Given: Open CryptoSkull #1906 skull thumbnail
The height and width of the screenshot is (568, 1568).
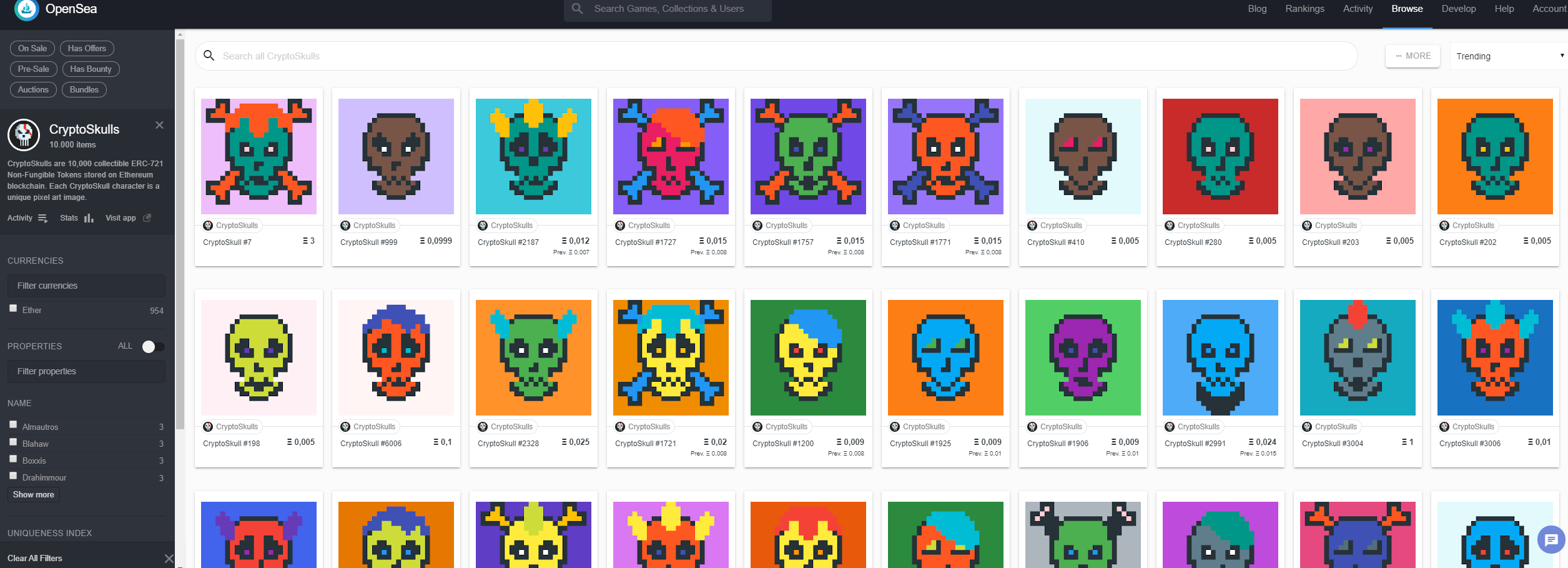Looking at the screenshot, I should (x=1083, y=357).
